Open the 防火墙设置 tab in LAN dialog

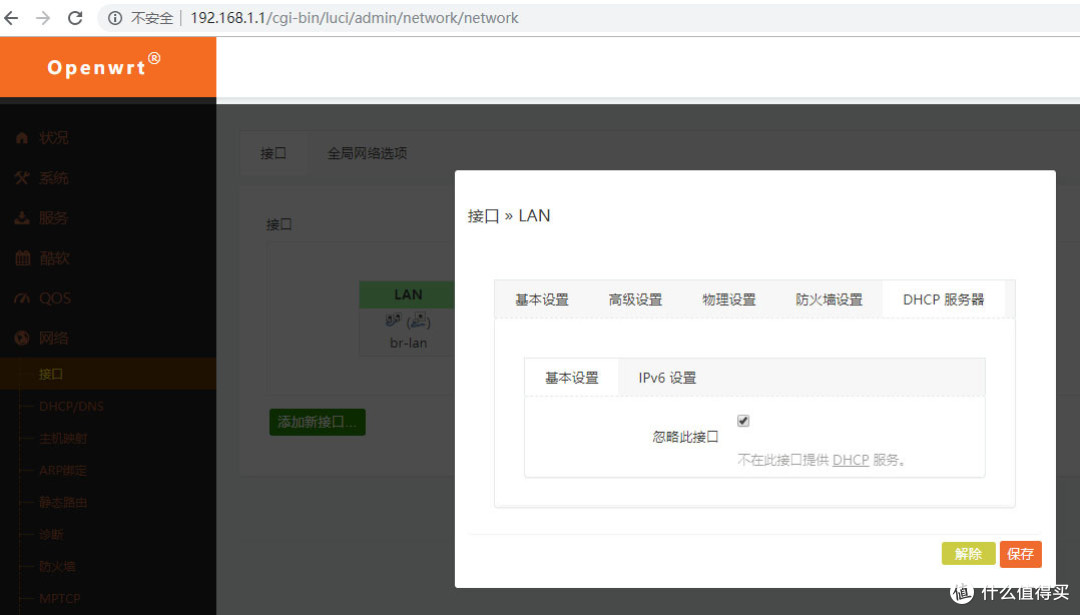click(x=829, y=298)
